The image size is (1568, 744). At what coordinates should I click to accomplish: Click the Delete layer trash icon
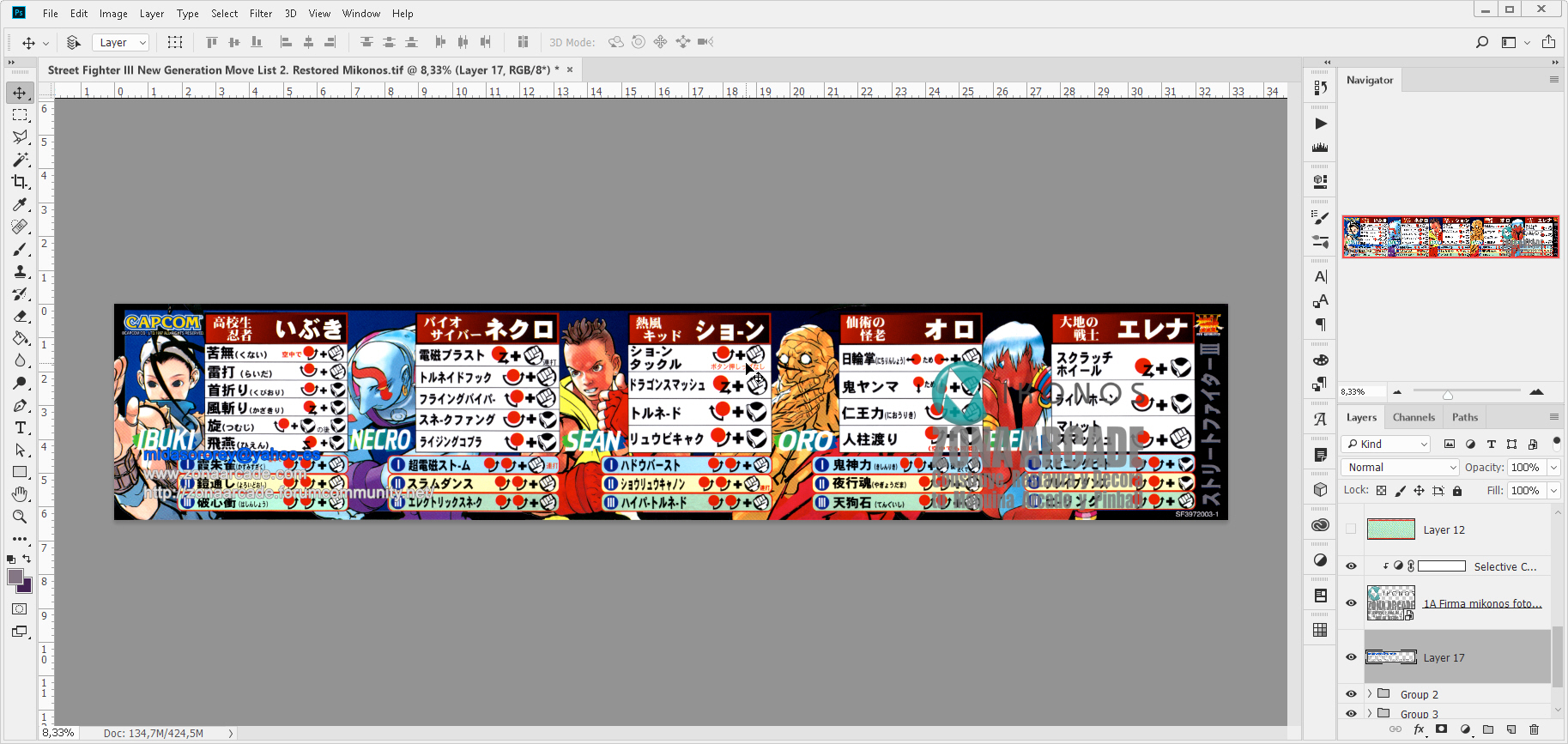[1535, 729]
